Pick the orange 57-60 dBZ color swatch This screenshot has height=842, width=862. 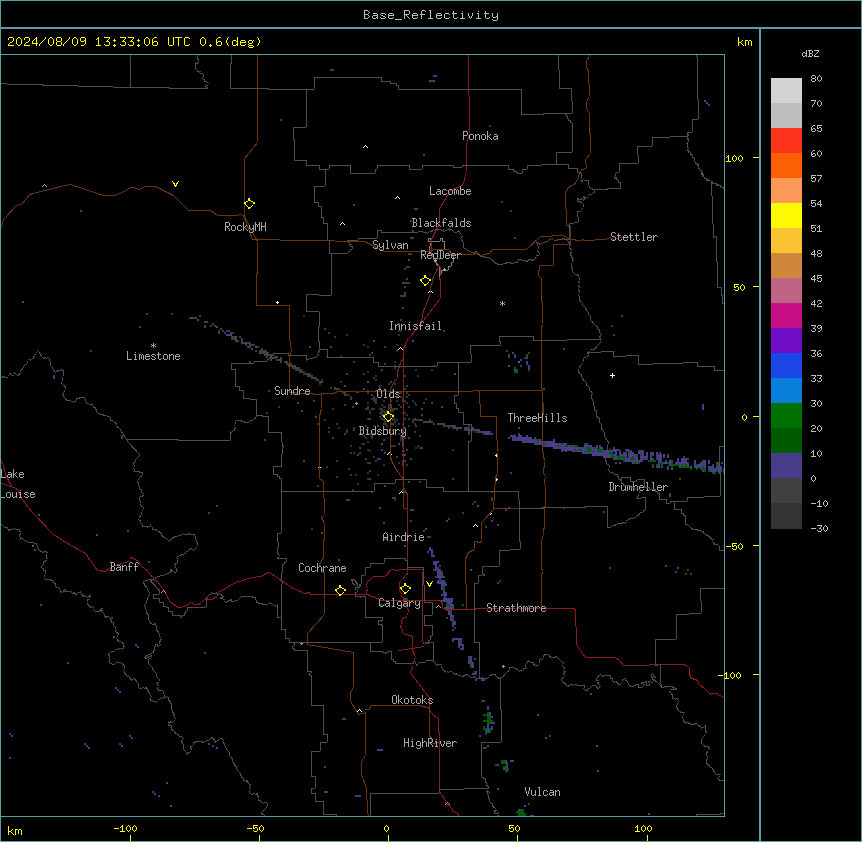pyautogui.click(x=786, y=165)
